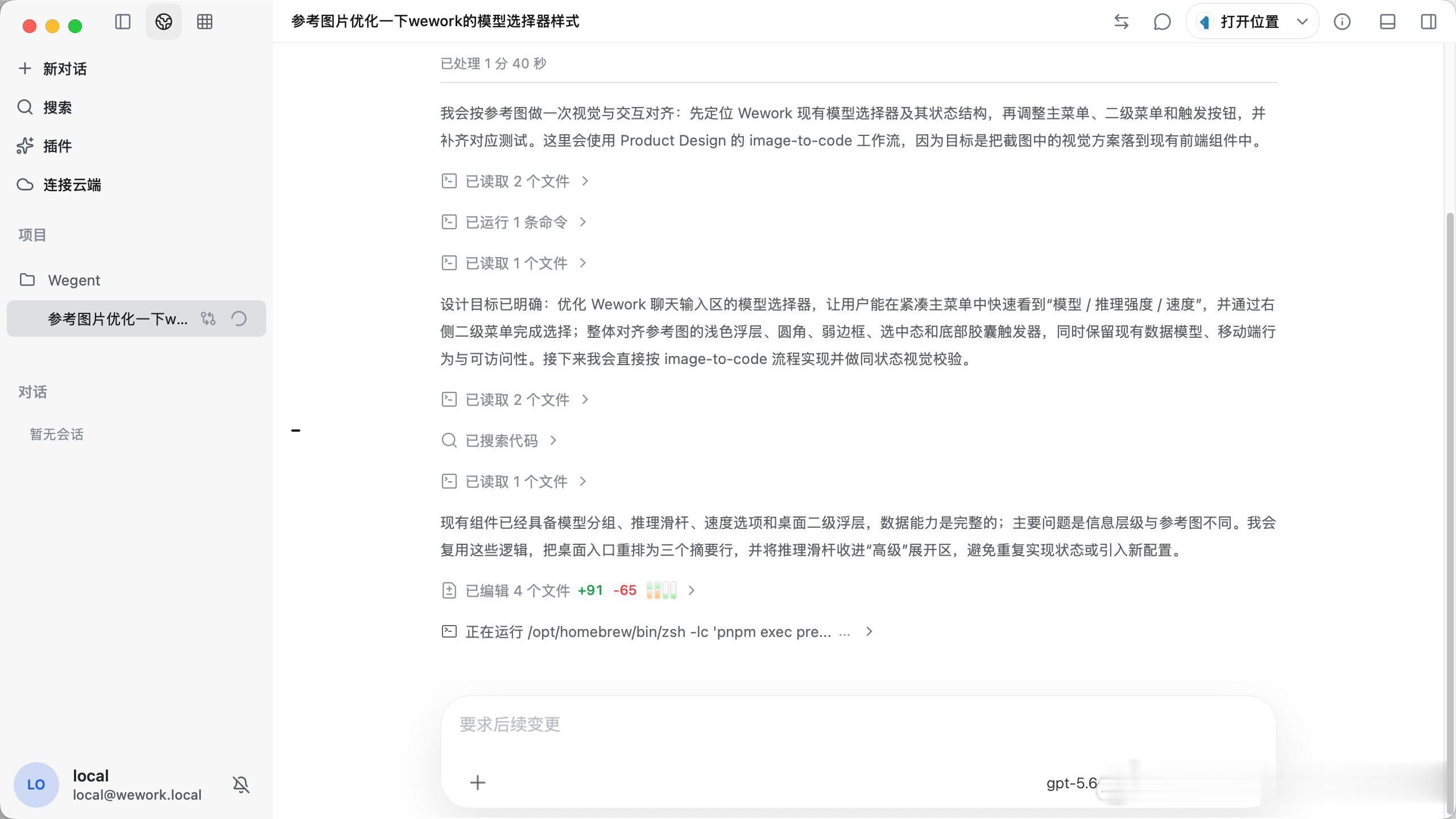
Task: Expand the 已运行 1 条命令 row
Action: click(514, 222)
